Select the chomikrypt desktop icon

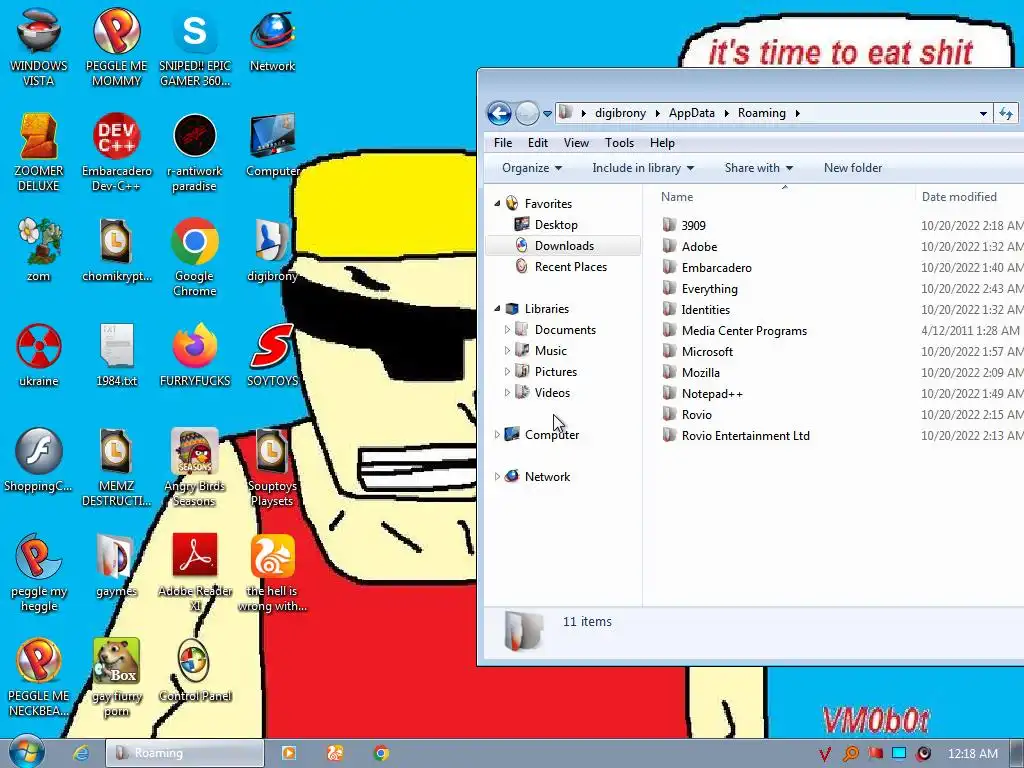click(x=116, y=250)
